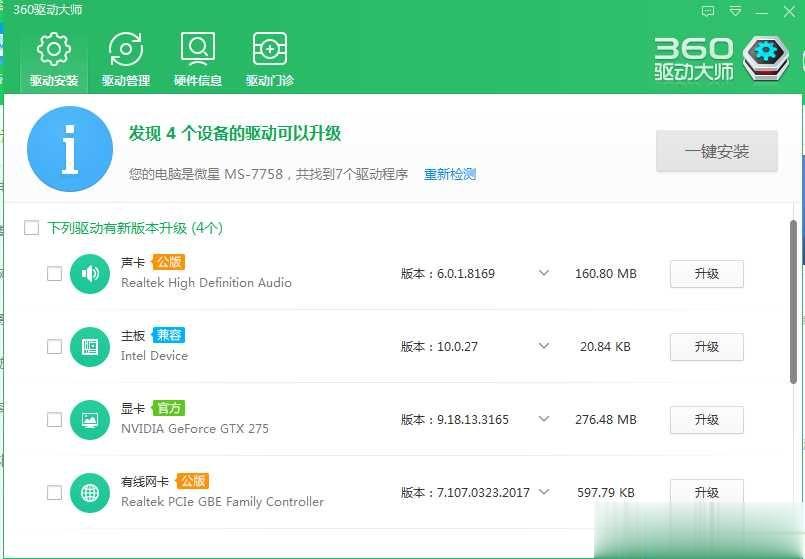Screen dimensions: 805x559
Task: Click the 20.84 KB size value
Action: click(x=605, y=347)
